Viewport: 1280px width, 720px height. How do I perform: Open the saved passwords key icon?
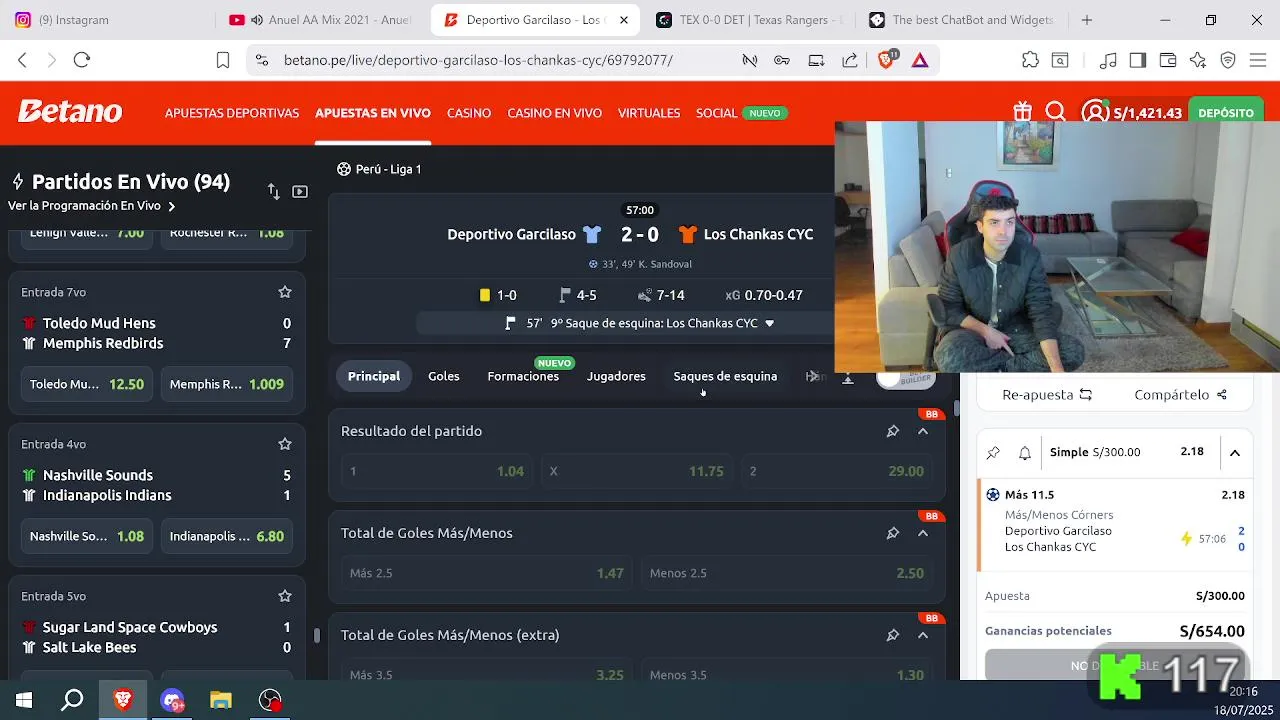coord(782,60)
